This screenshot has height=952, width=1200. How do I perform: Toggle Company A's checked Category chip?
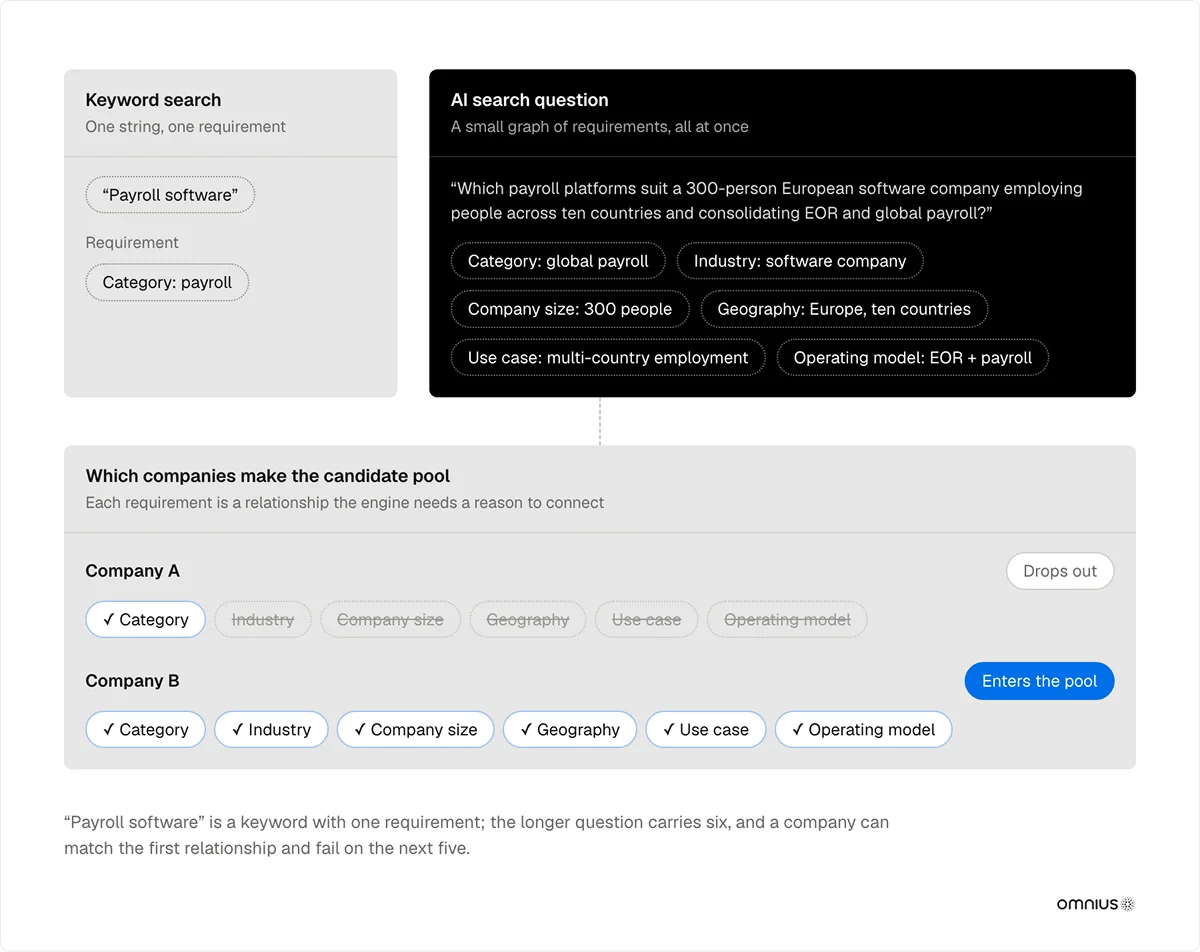[146, 620]
